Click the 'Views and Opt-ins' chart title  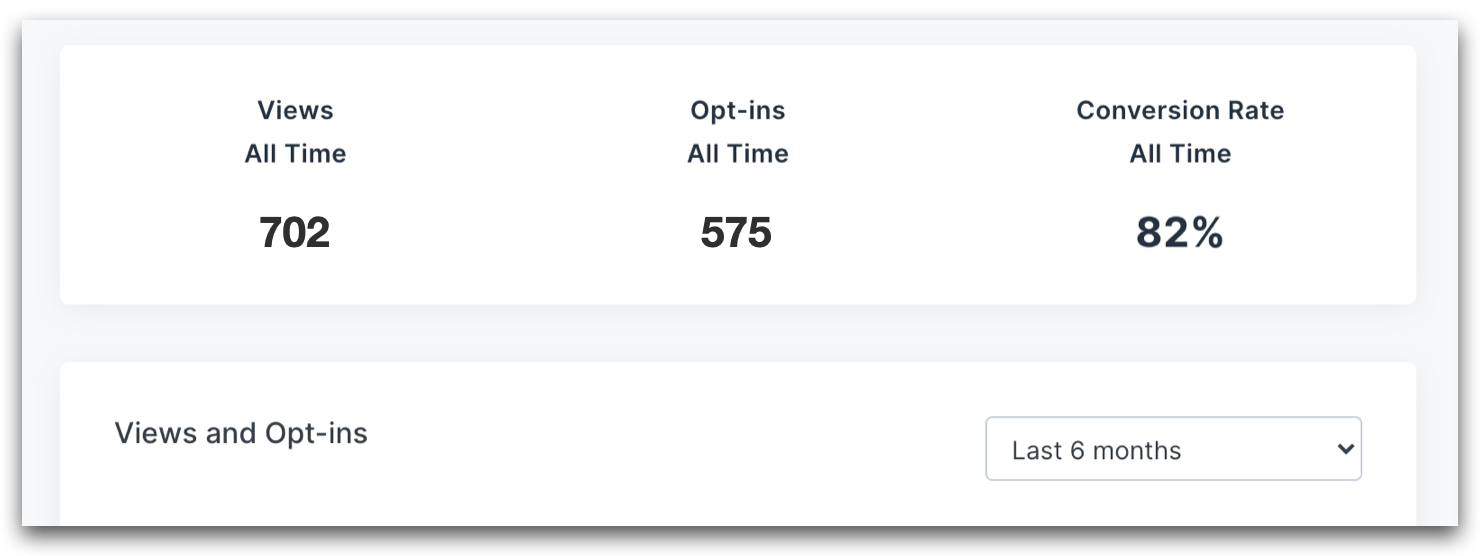coord(241,434)
